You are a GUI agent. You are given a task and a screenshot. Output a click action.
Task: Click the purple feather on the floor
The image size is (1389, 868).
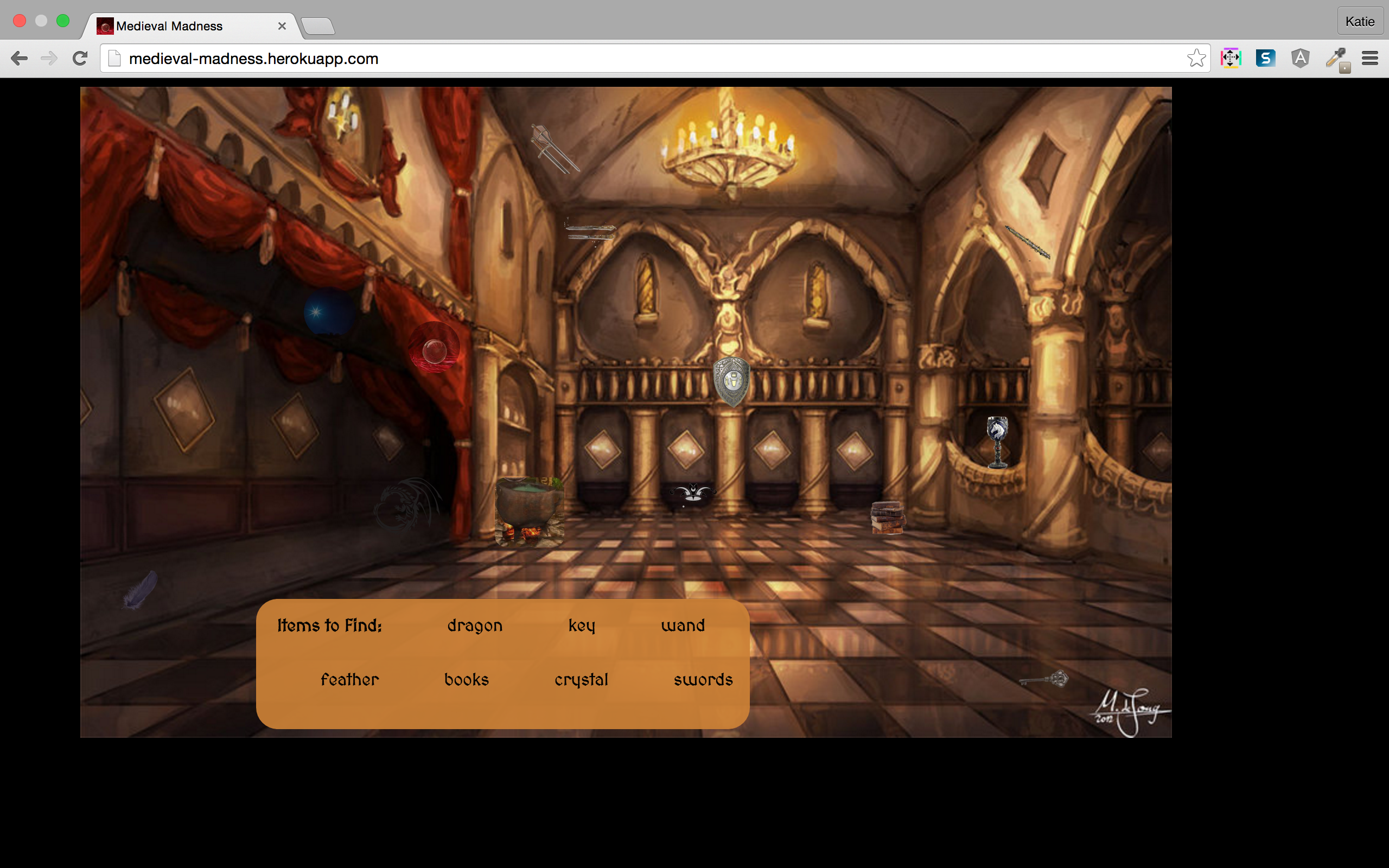coord(140,590)
